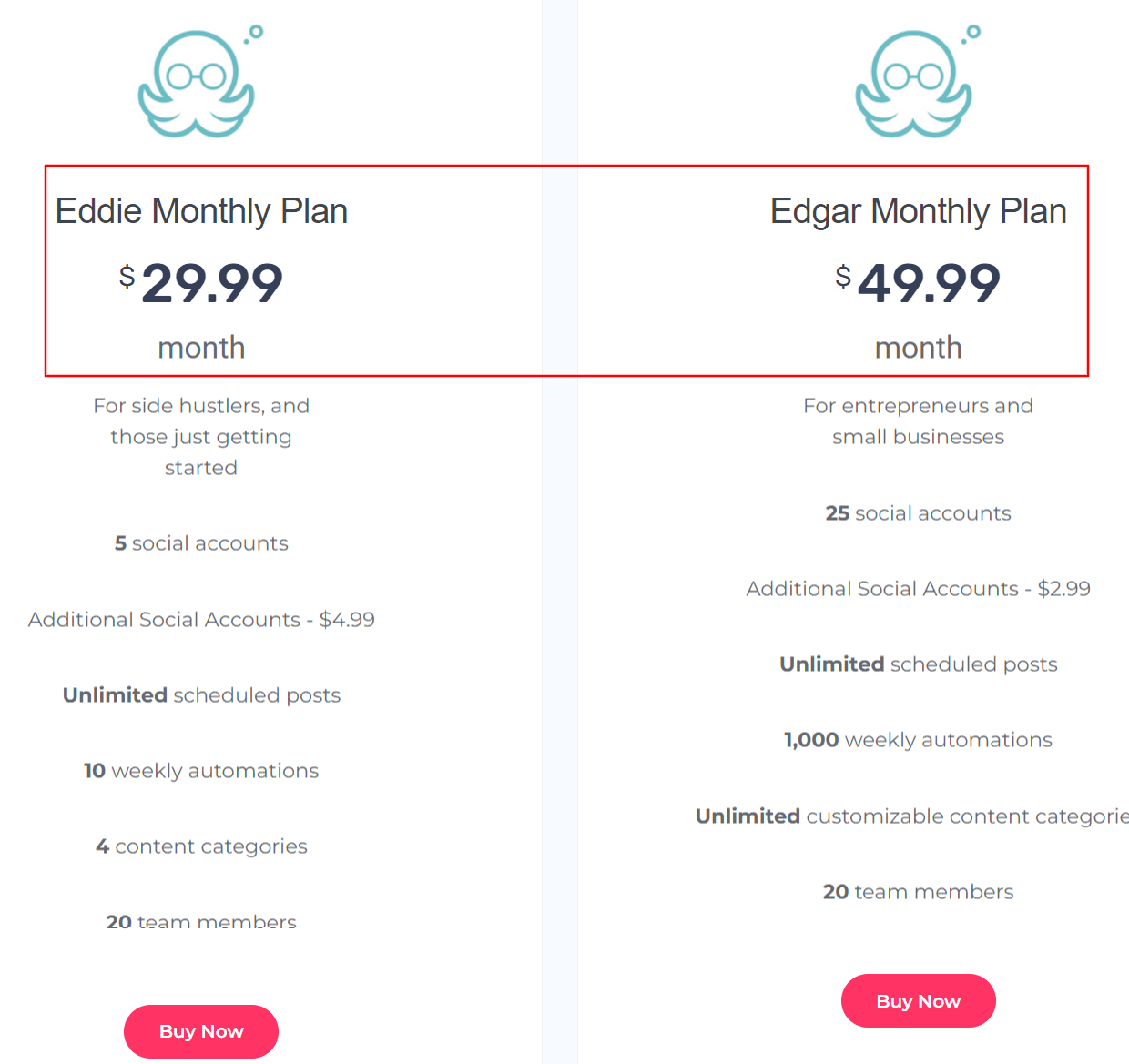The height and width of the screenshot is (1064, 1129).
Task: Click '10 weekly automations' text
Action: pos(201,771)
